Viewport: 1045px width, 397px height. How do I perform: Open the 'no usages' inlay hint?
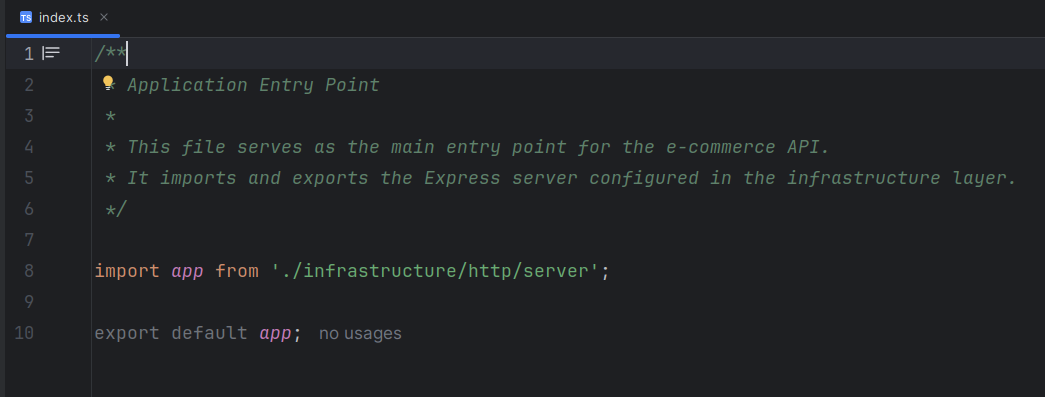(x=361, y=333)
